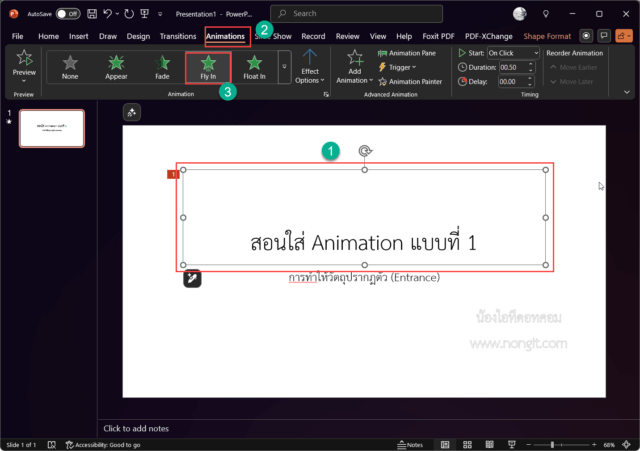
Task: Open the Review tab
Action: tap(347, 36)
